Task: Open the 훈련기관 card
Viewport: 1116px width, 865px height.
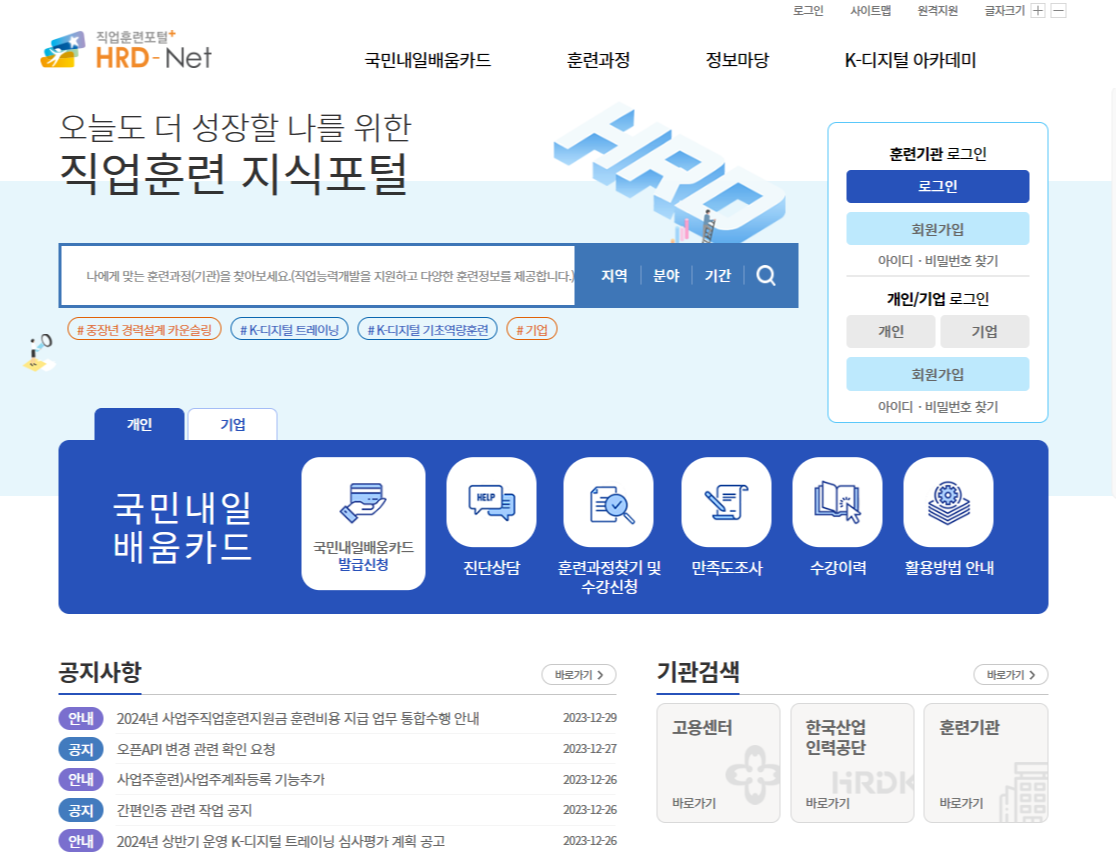Action: tap(986, 762)
